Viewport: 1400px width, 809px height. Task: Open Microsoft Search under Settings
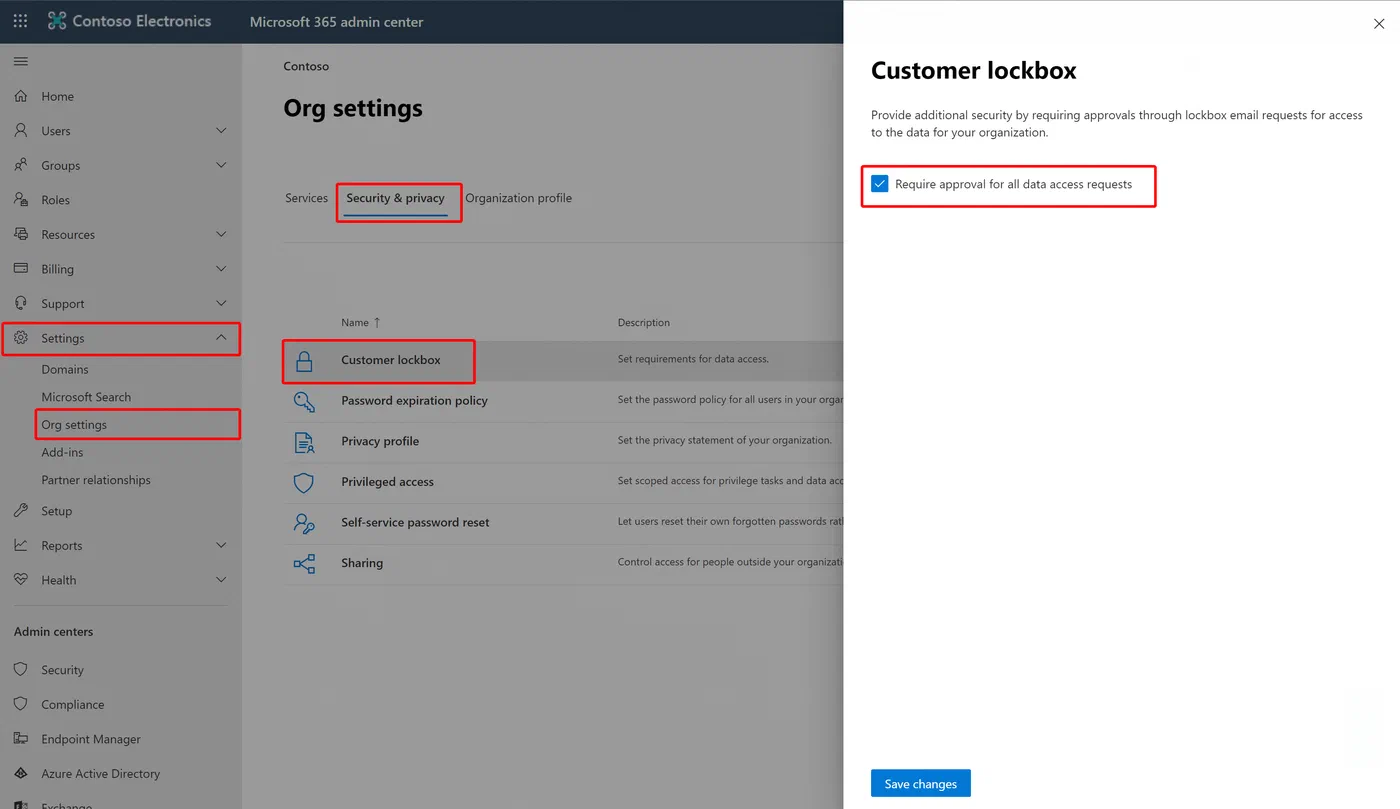coord(86,397)
